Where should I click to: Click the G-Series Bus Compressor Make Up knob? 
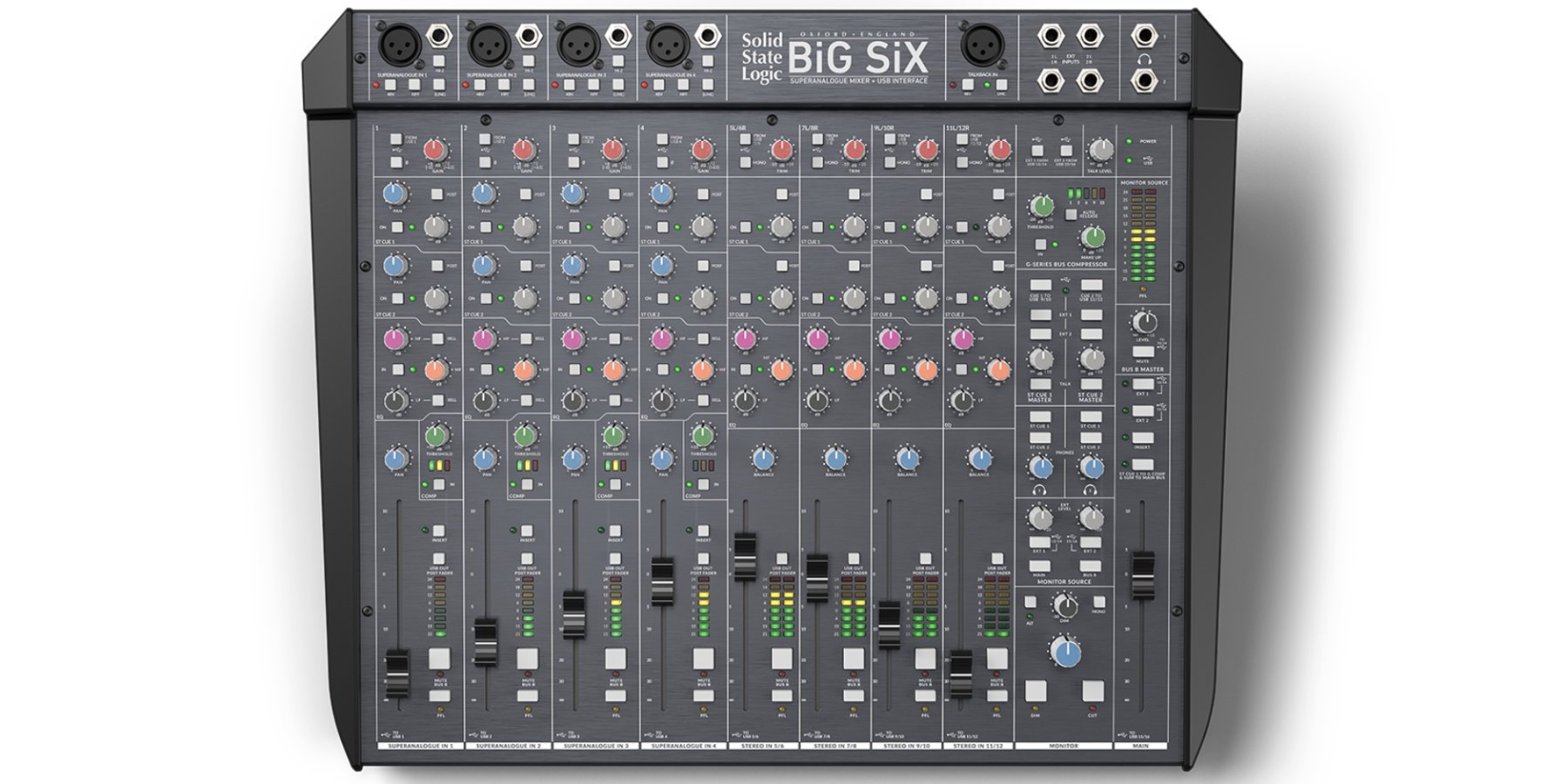coord(1092,237)
